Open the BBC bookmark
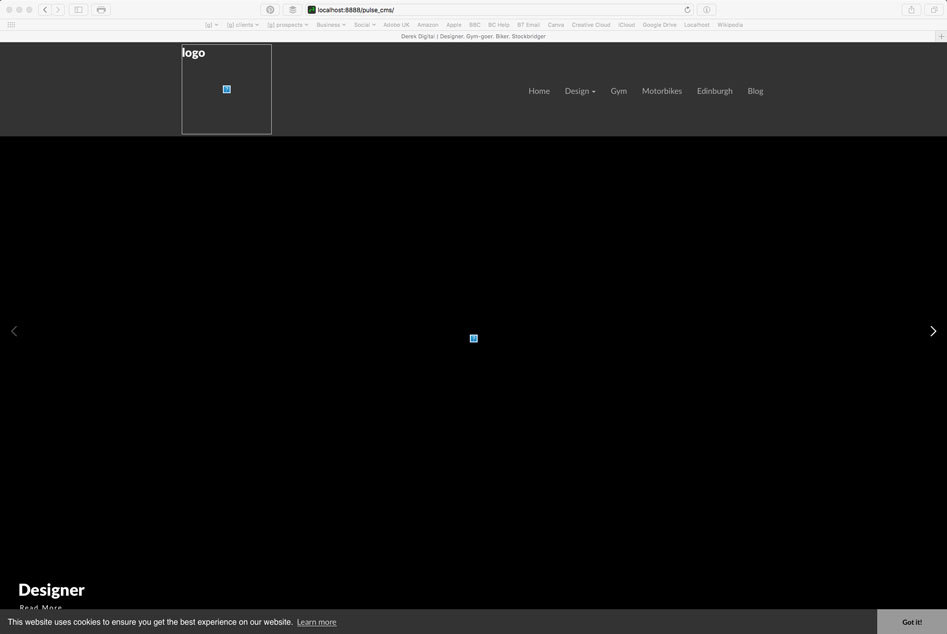947x634 pixels. (475, 25)
